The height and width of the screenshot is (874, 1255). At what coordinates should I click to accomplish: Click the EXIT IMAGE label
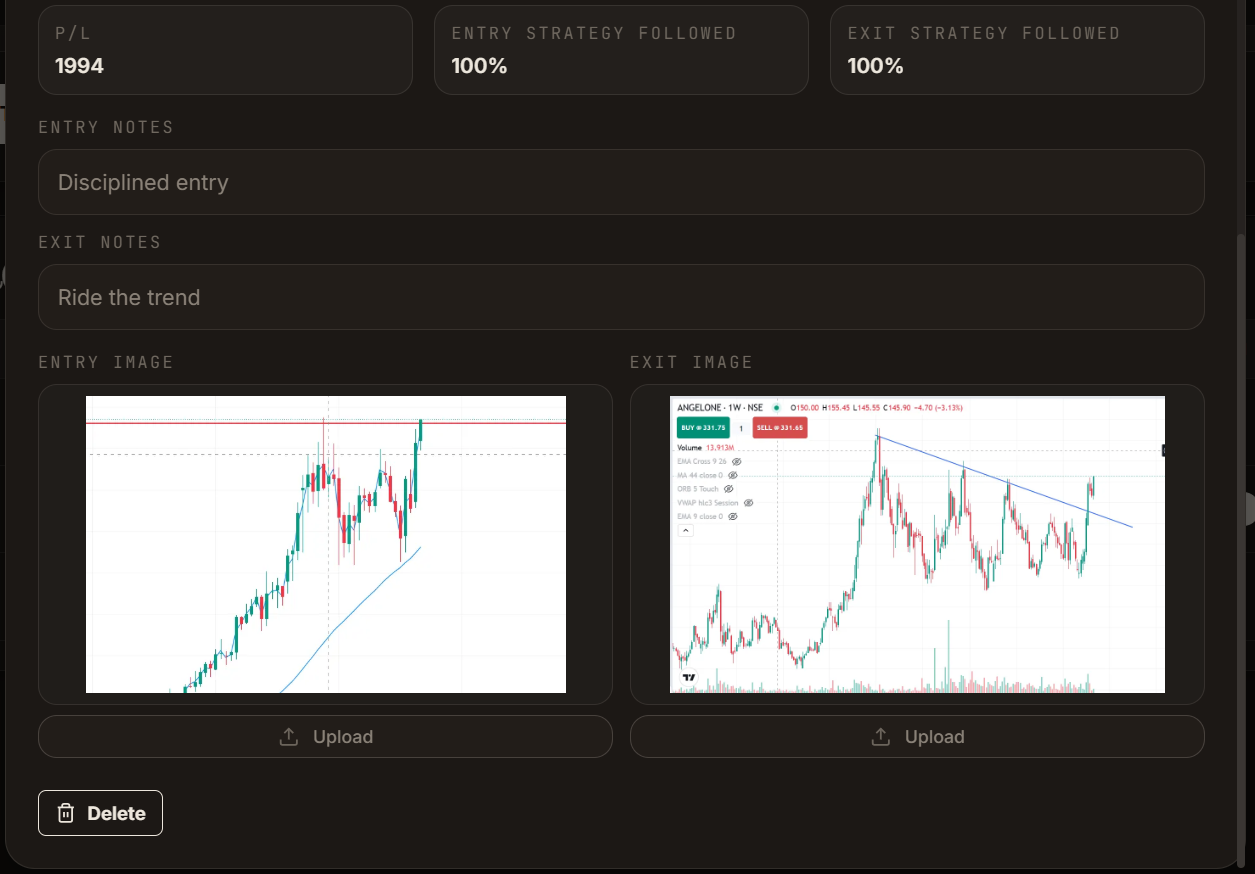click(x=691, y=362)
